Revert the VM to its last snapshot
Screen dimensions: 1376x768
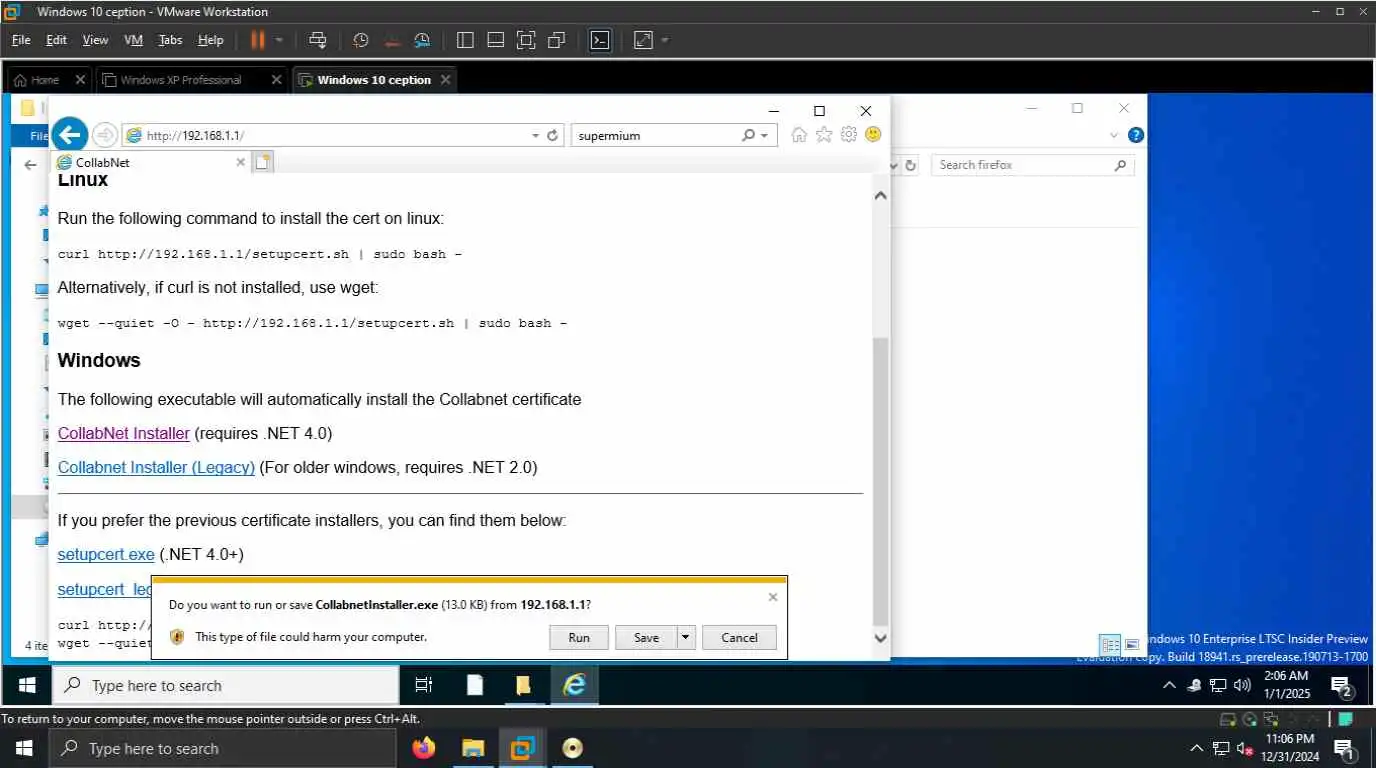point(392,40)
